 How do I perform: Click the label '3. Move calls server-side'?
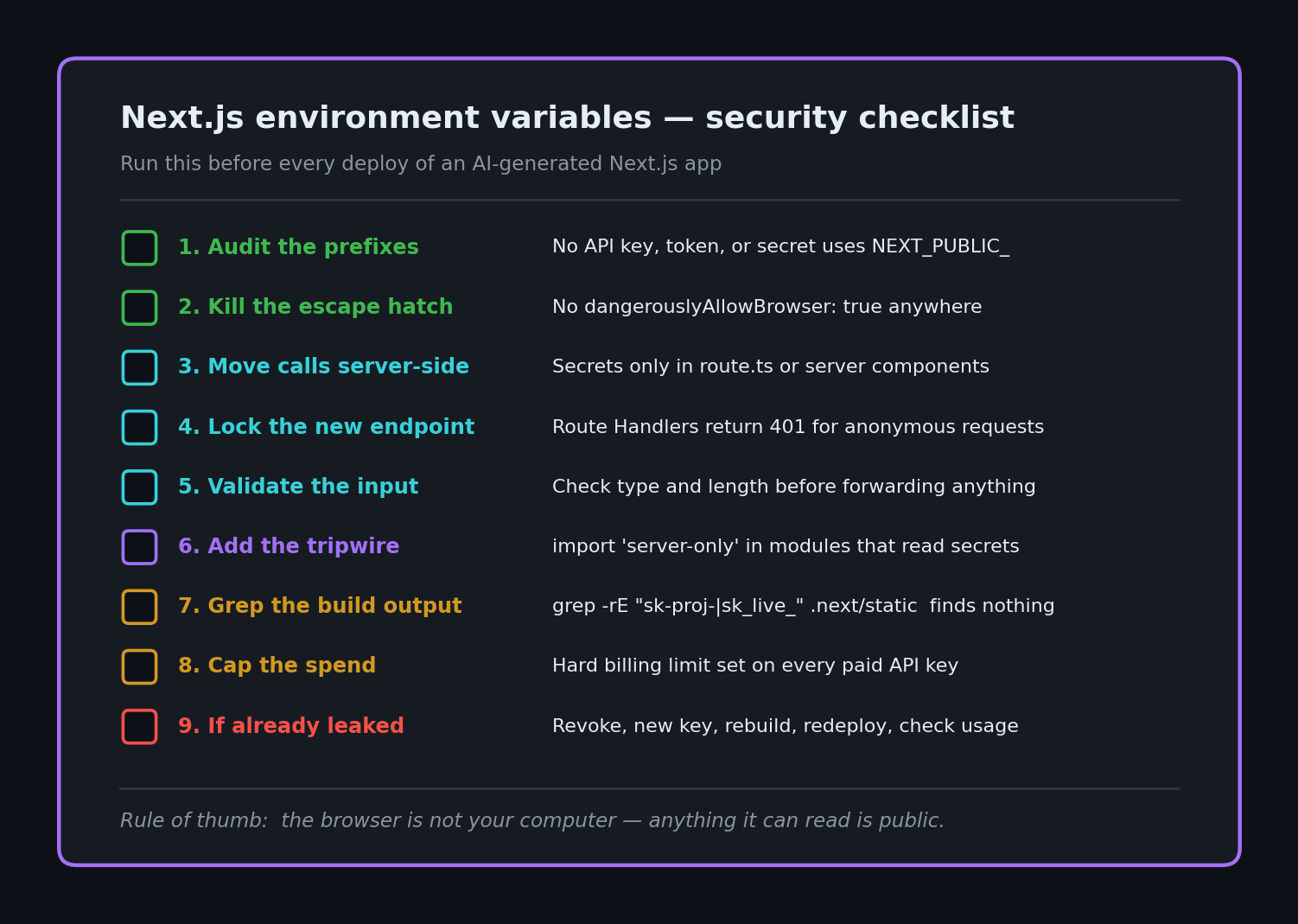click(x=323, y=367)
